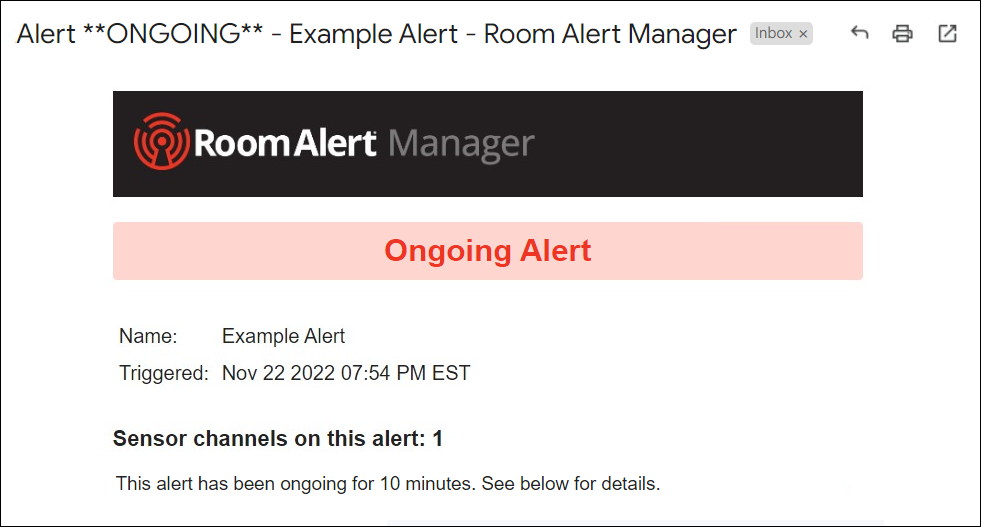Click the word Manager in the logo

(462, 145)
